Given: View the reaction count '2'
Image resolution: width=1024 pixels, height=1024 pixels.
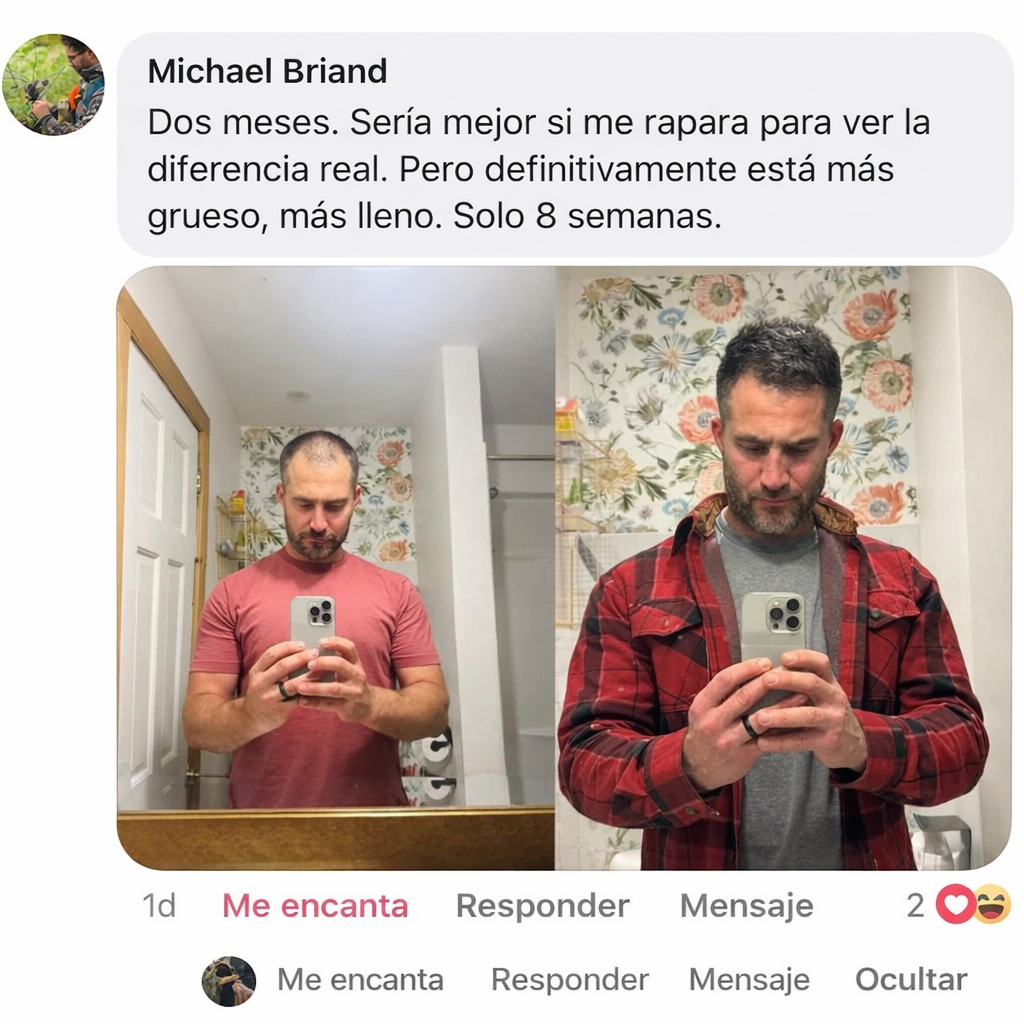Looking at the screenshot, I should click(x=916, y=906).
